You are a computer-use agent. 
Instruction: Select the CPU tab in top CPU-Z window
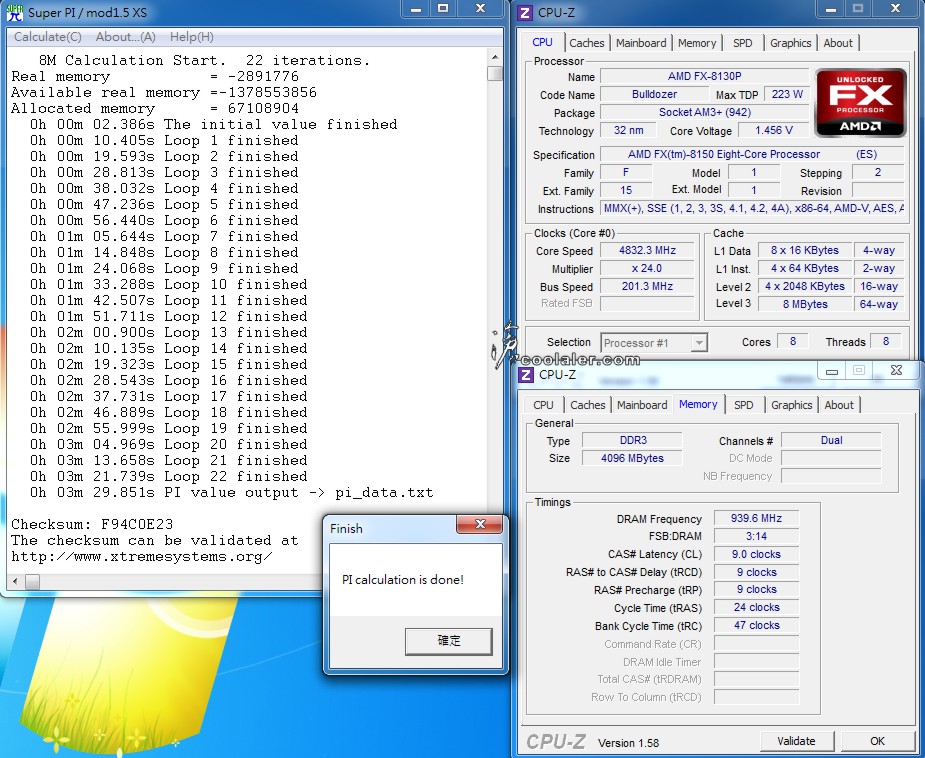click(542, 42)
